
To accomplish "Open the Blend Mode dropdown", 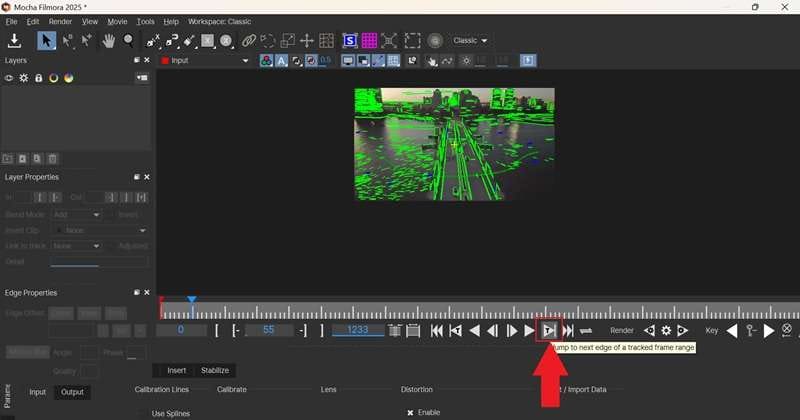I will coord(76,215).
